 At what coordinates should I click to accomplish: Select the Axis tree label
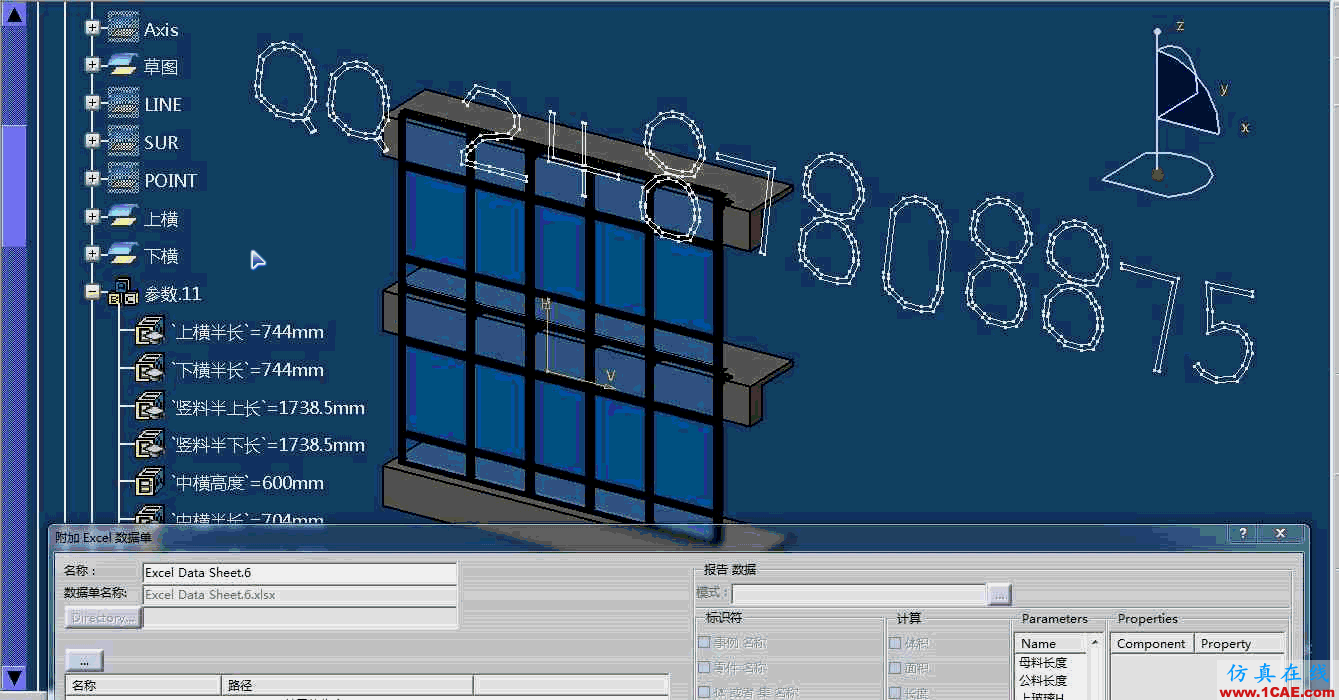(x=161, y=29)
